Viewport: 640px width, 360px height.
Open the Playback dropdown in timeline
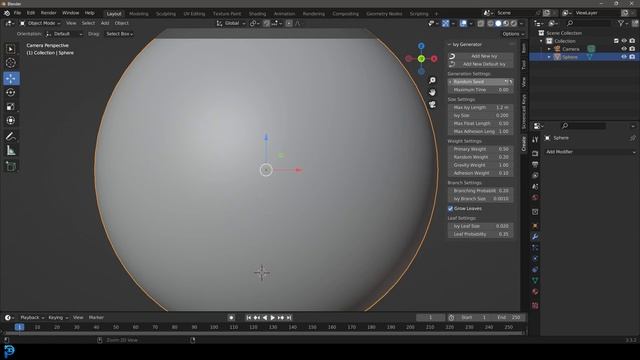[x=31, y=318]
